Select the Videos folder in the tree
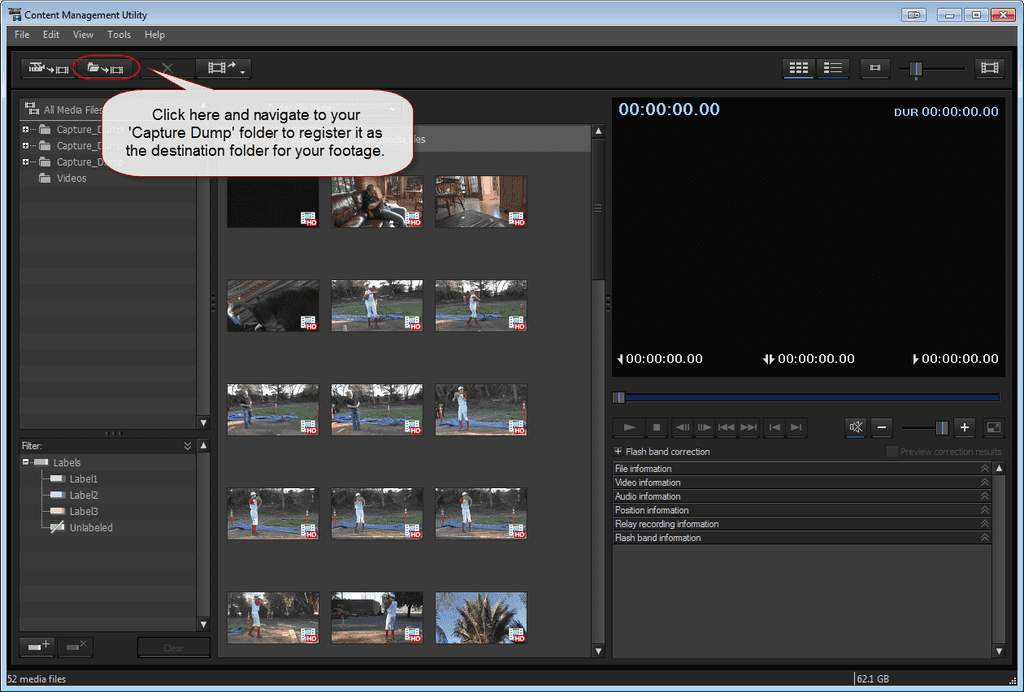This screenshot has width=1024, height=692. pos(71,178)
